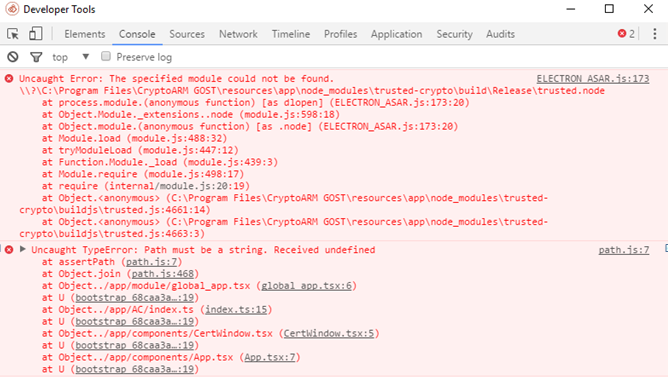Click the 'Path must be a string' message

click(x=203, y=250)
